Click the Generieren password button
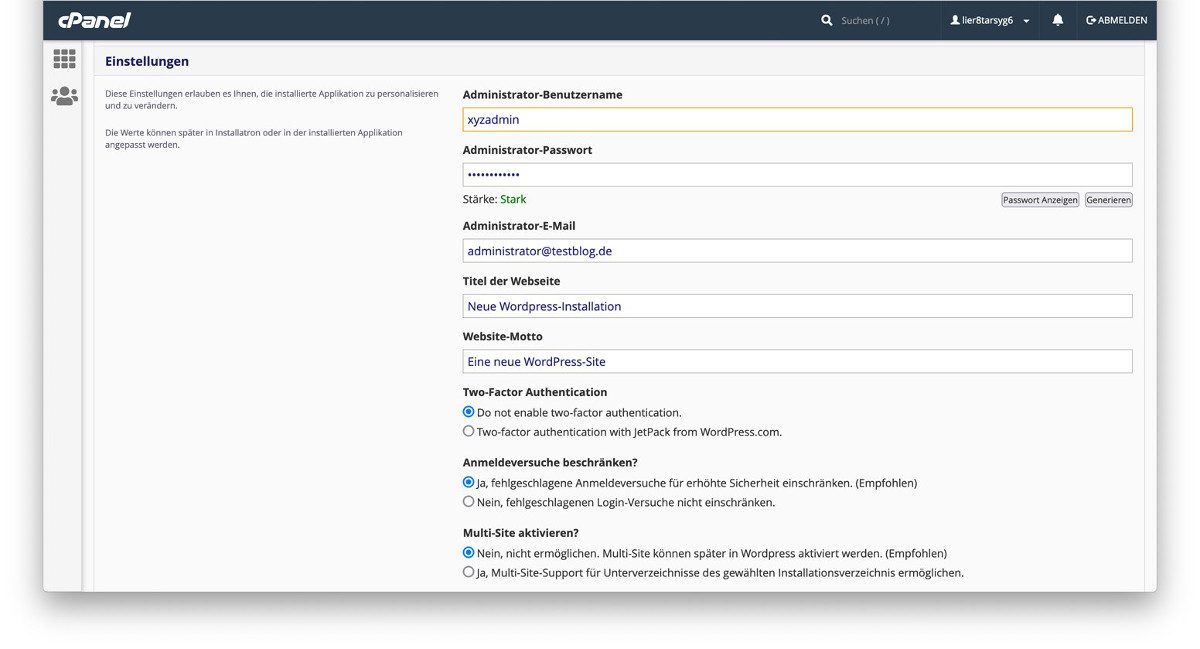 (1109, 200)
